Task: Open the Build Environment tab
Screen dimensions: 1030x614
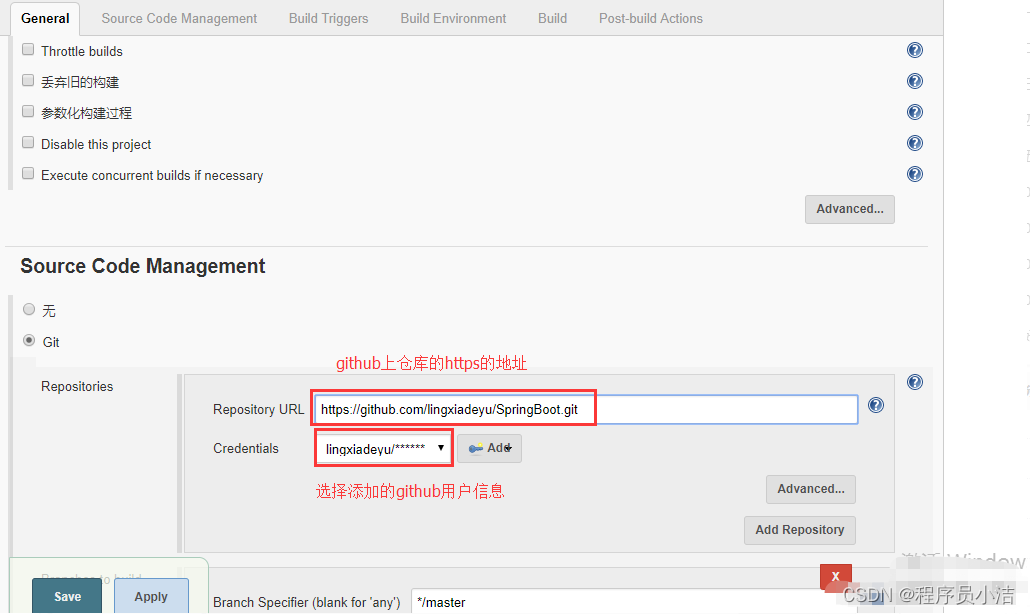Action: coord(453,18)
